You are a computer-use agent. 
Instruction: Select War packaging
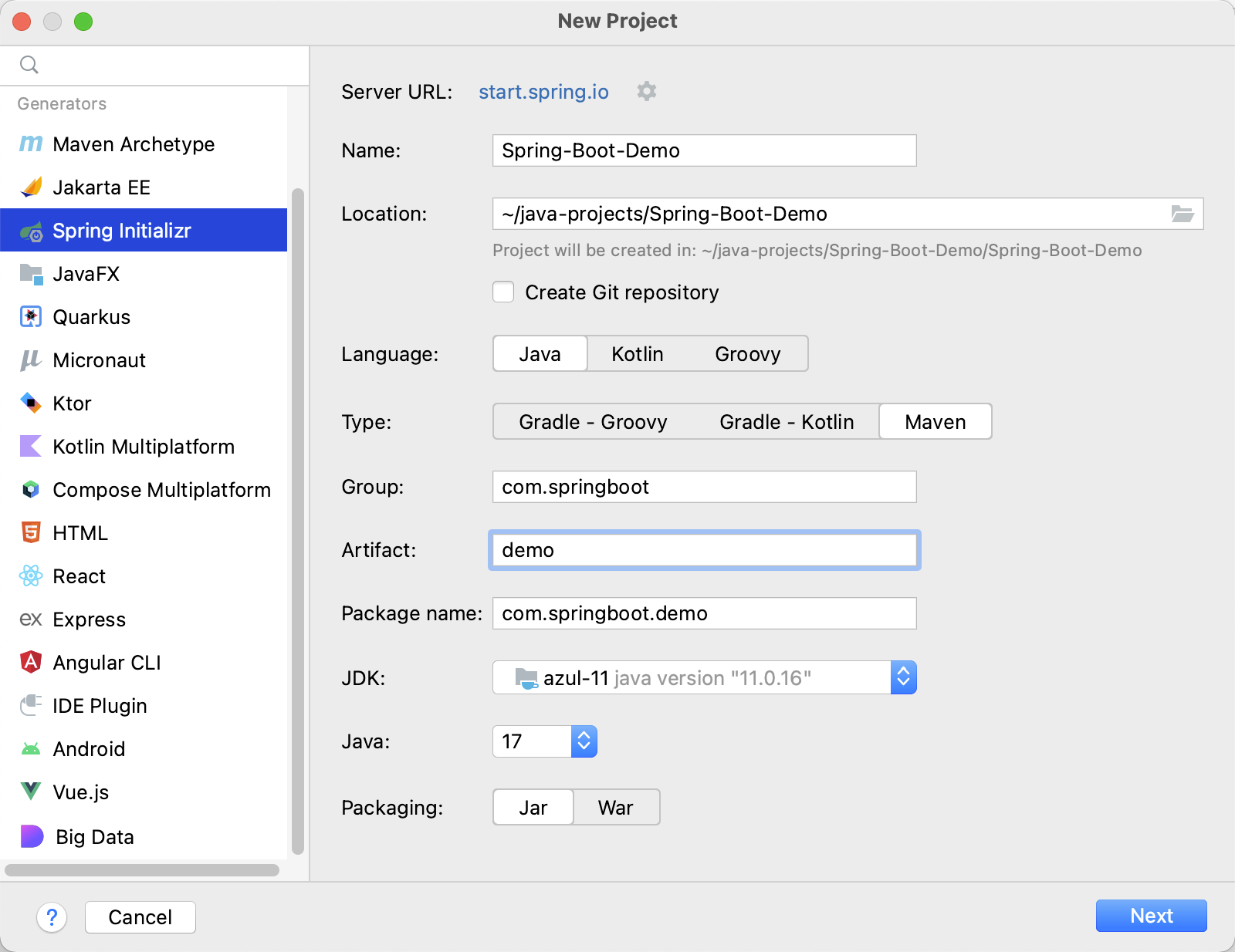[616, 808]
